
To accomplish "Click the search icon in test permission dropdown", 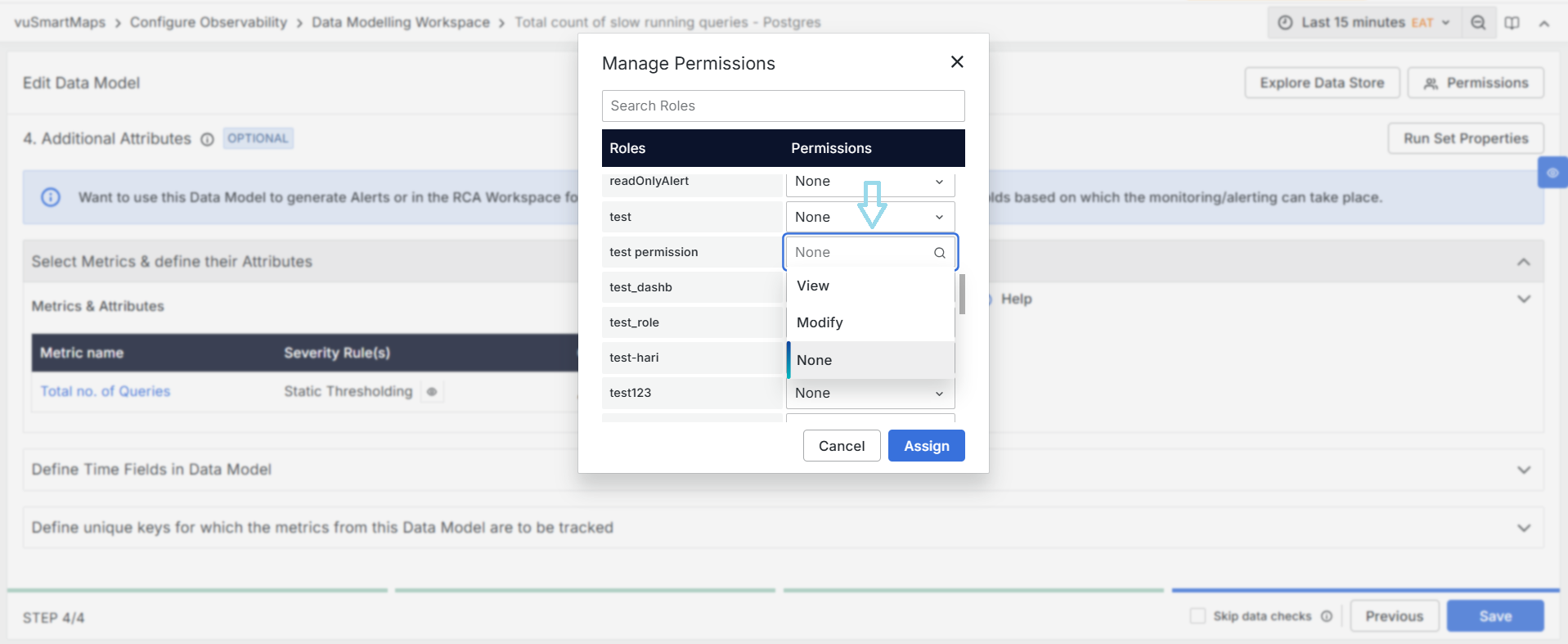I will (940, 253).
